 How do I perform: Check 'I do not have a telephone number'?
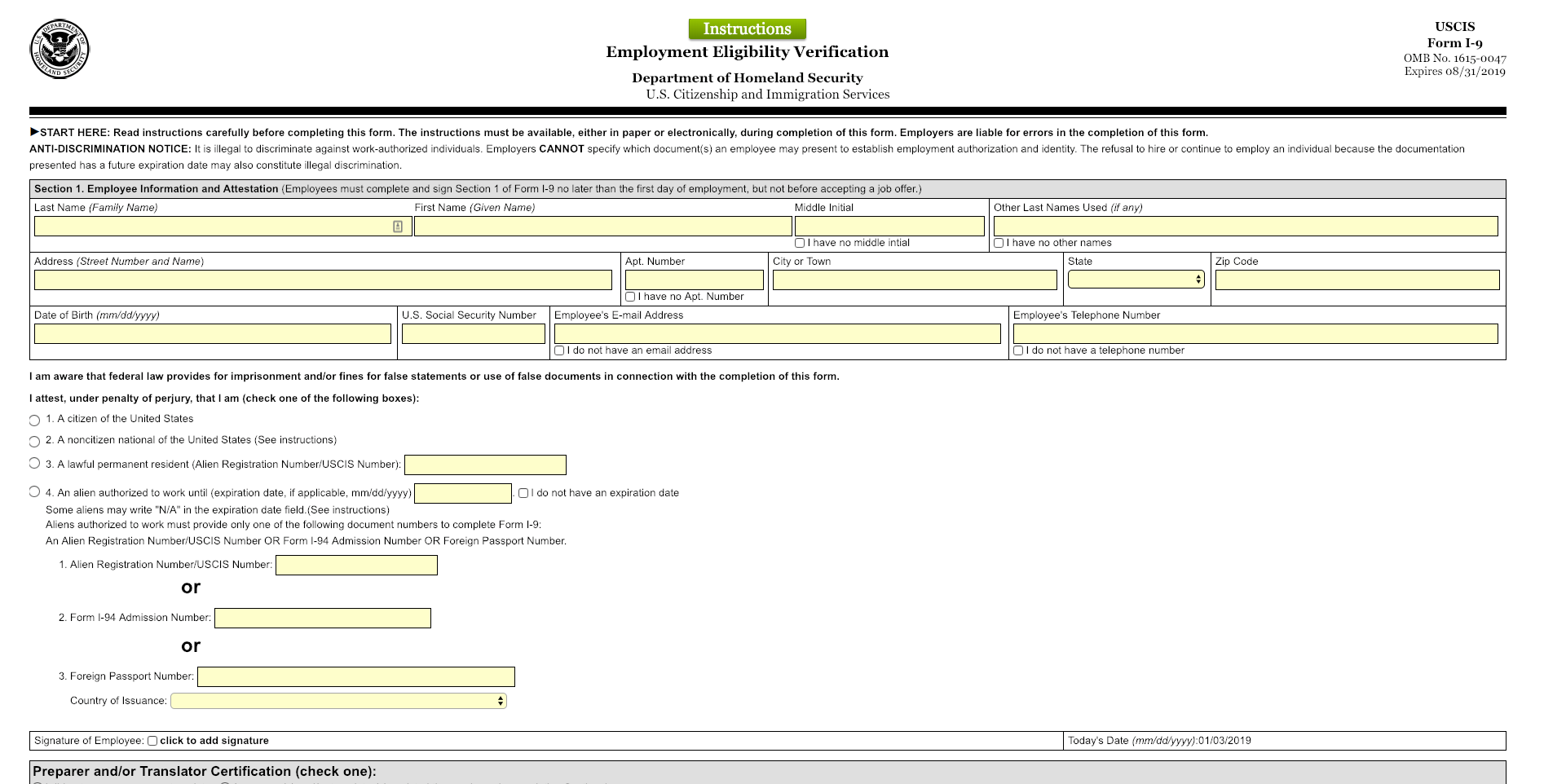[x=1018, y=350]
